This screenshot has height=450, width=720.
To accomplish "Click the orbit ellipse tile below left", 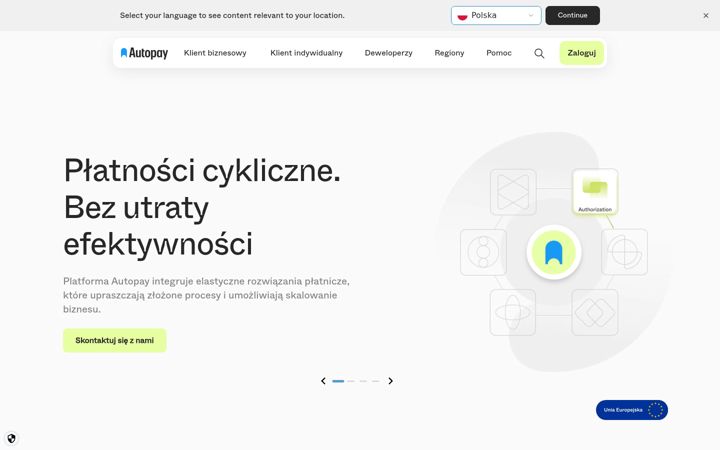I will coord(512,312).
